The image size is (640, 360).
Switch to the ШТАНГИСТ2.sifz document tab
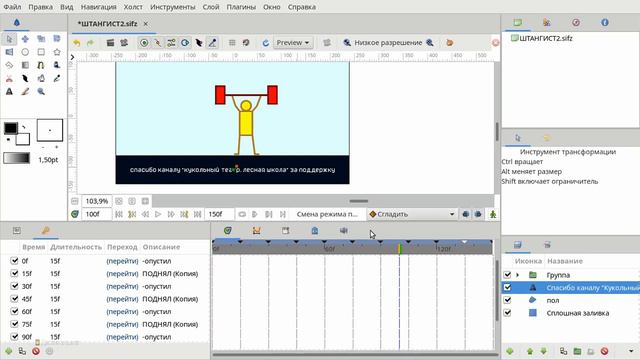coord(107,24)
